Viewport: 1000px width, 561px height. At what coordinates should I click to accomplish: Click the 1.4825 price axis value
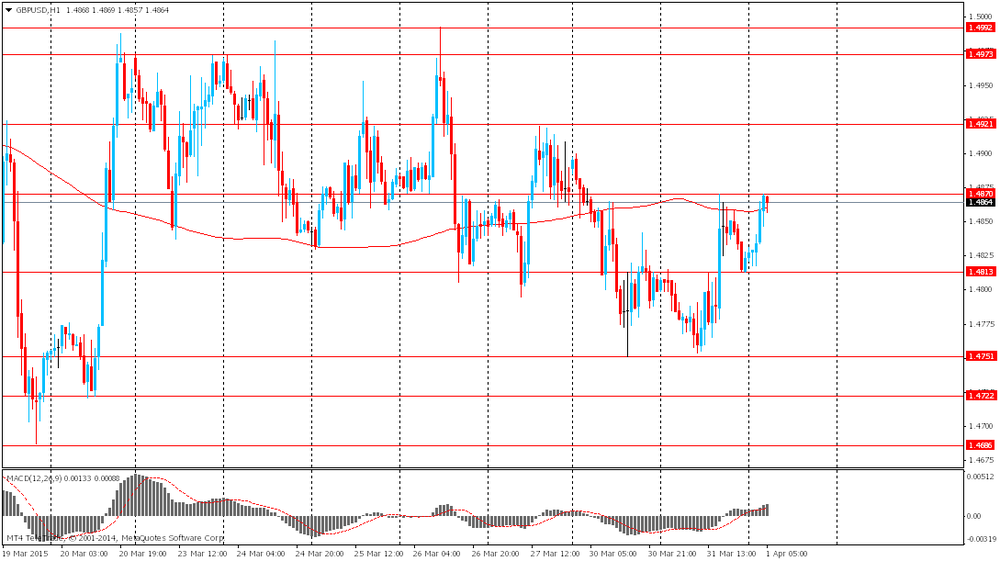click(x=981, y=256)
